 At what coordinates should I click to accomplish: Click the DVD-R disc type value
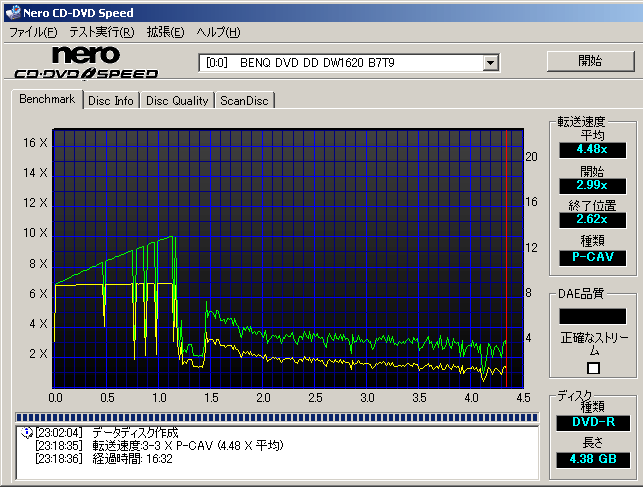pyautogui.click(x=593, y=423)
